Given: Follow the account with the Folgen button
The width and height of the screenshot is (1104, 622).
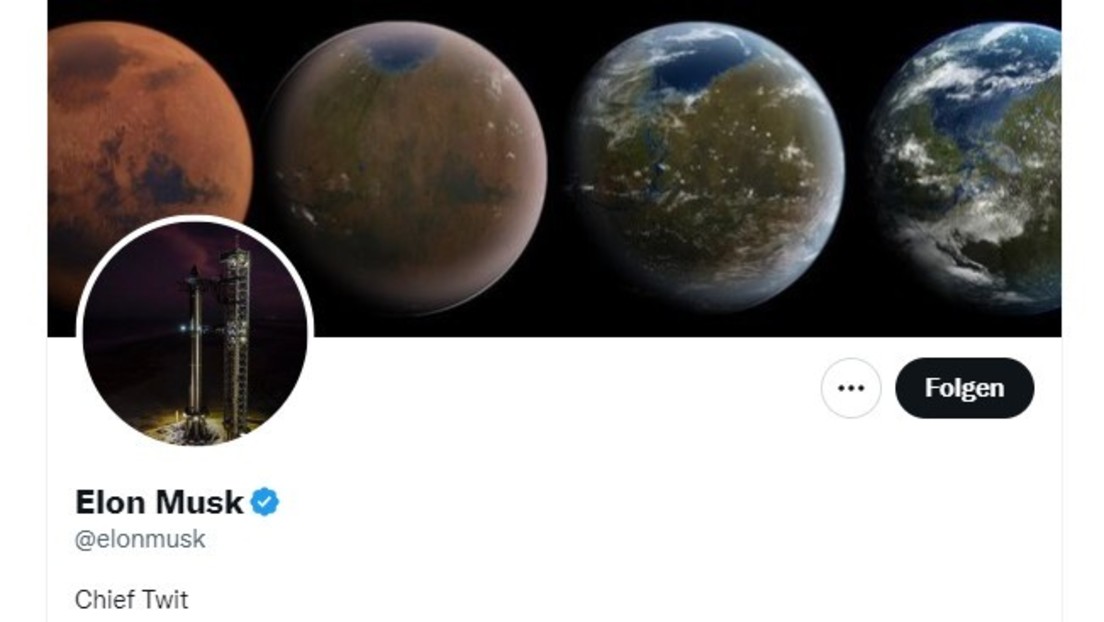Looking at the screenshot, I should tap(965, 388).
